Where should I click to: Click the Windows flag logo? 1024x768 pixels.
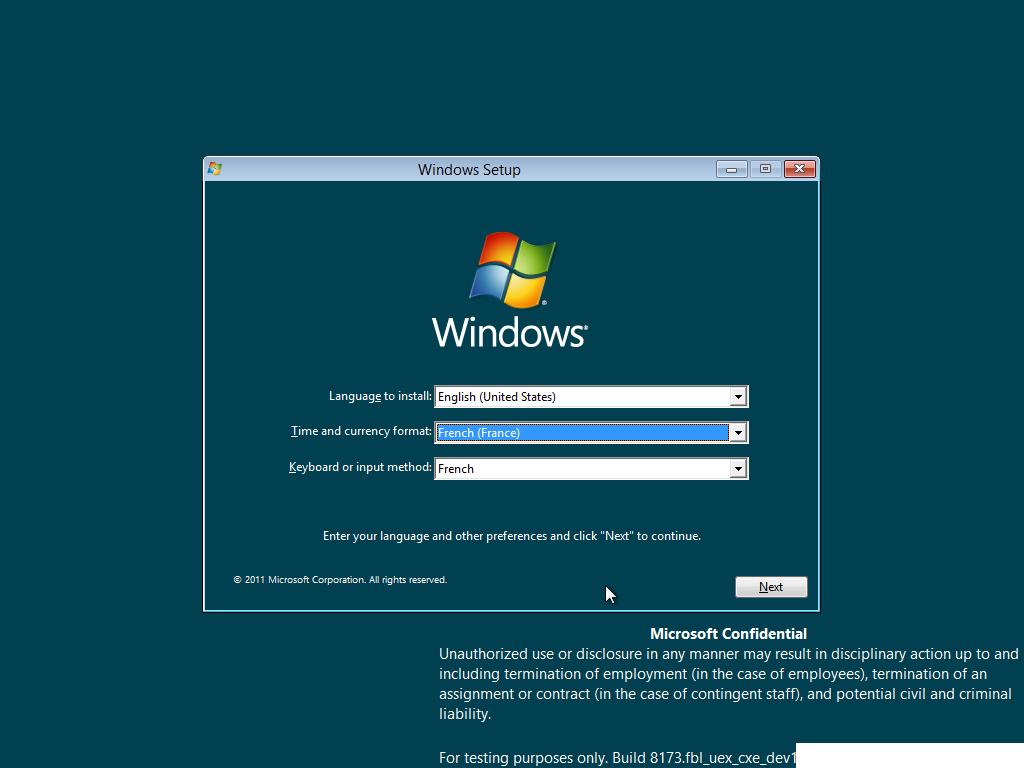(x=513, y=270)
